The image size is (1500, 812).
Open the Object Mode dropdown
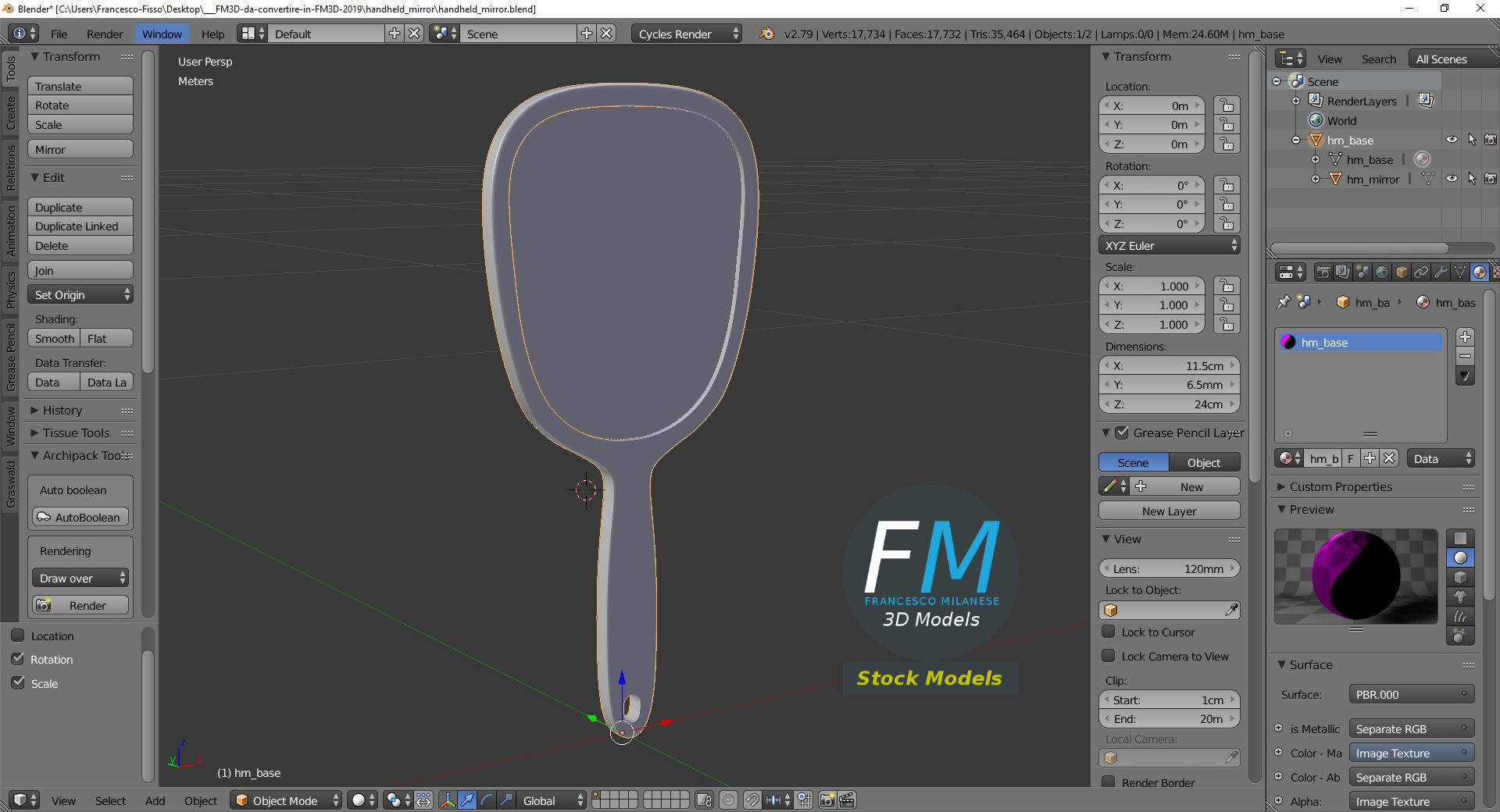(286, 800)
